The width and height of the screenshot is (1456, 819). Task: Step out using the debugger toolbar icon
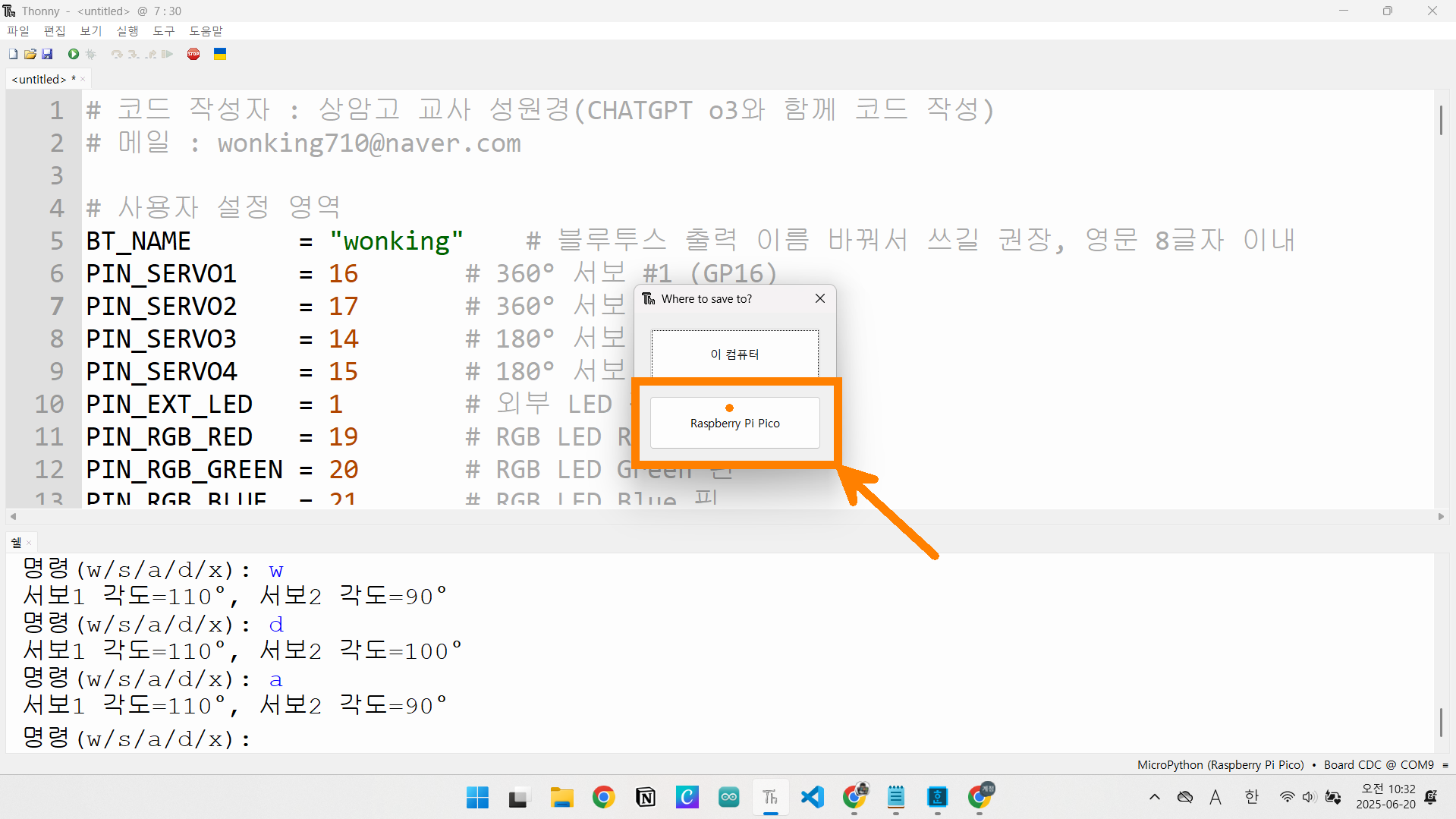[150, 54]
